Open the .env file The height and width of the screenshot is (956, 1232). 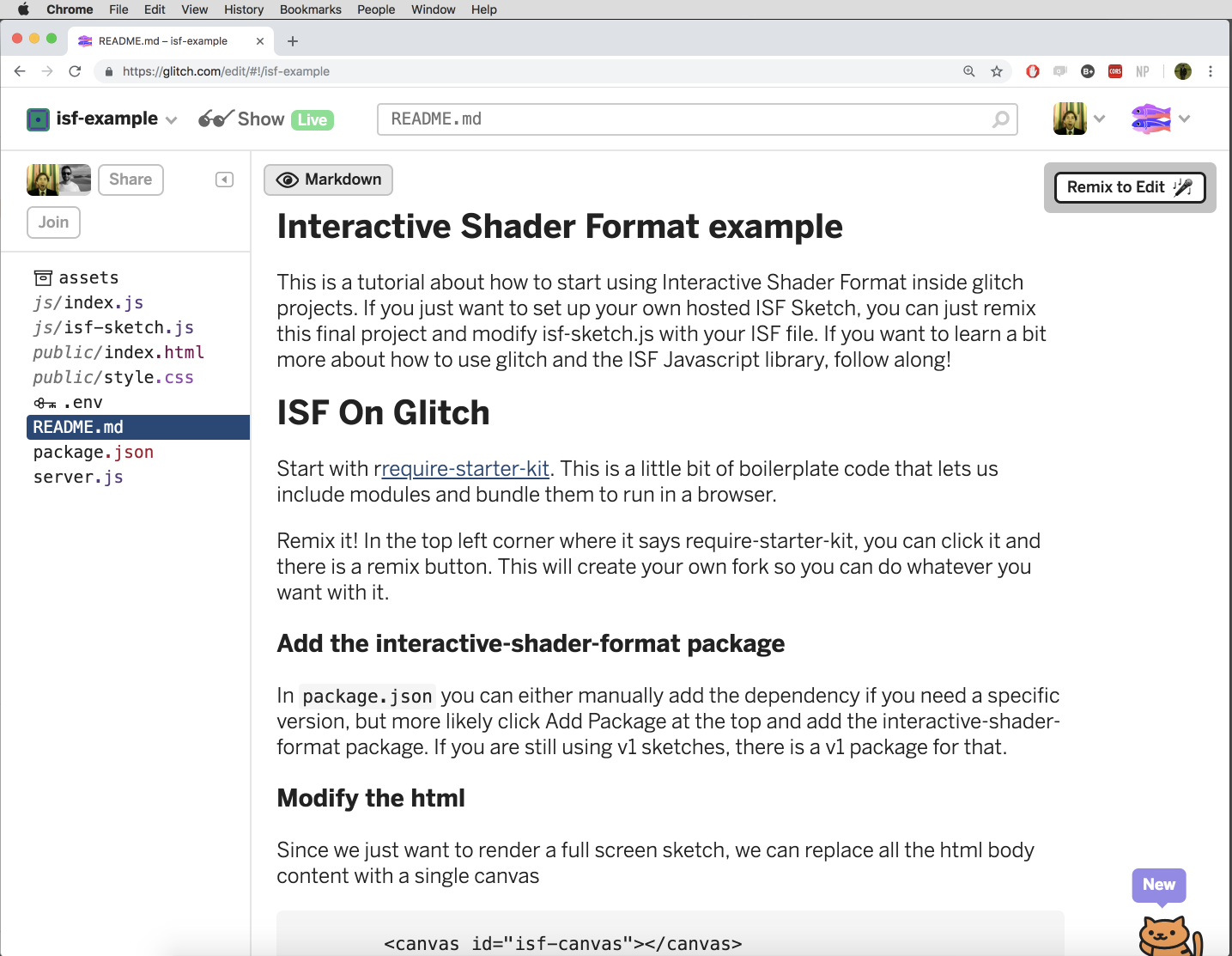68,402
